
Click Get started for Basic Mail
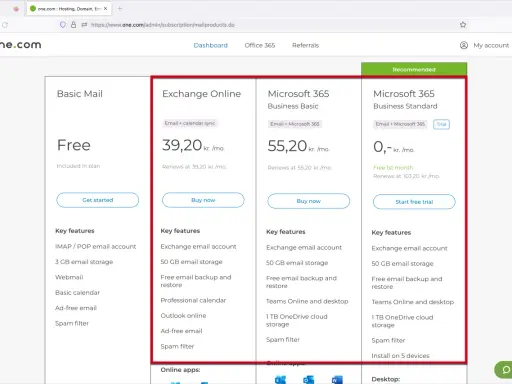pyautogui.click(x=98, y=200)
